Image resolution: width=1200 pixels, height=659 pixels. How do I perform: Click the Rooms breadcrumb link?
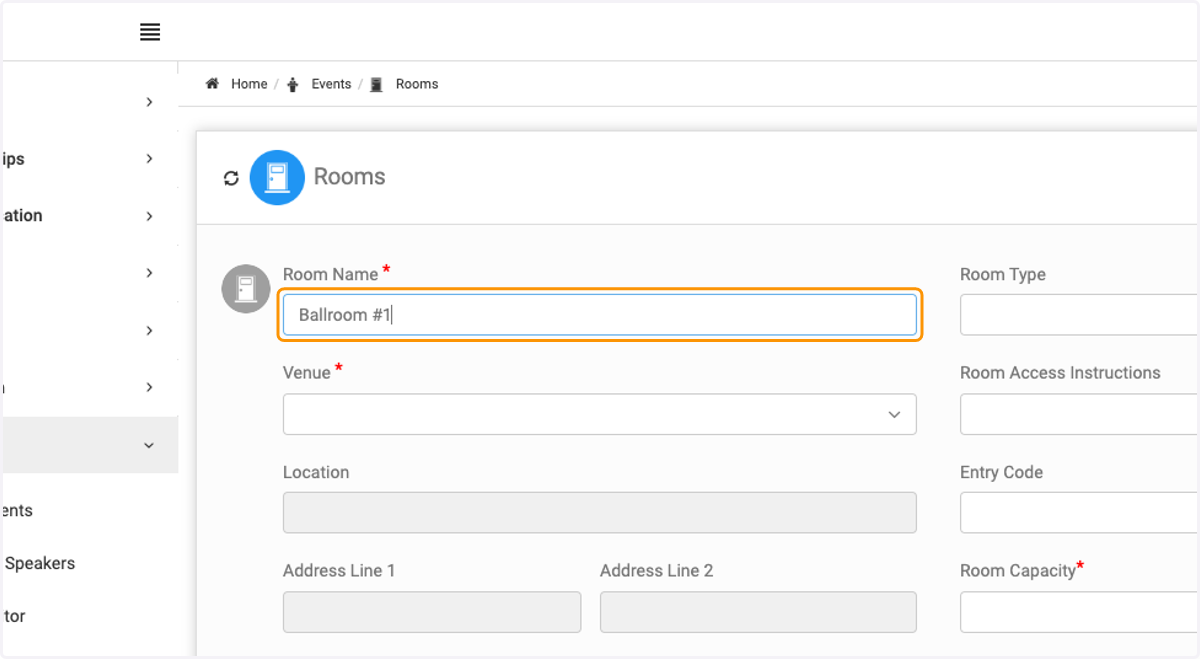(417, 84)
